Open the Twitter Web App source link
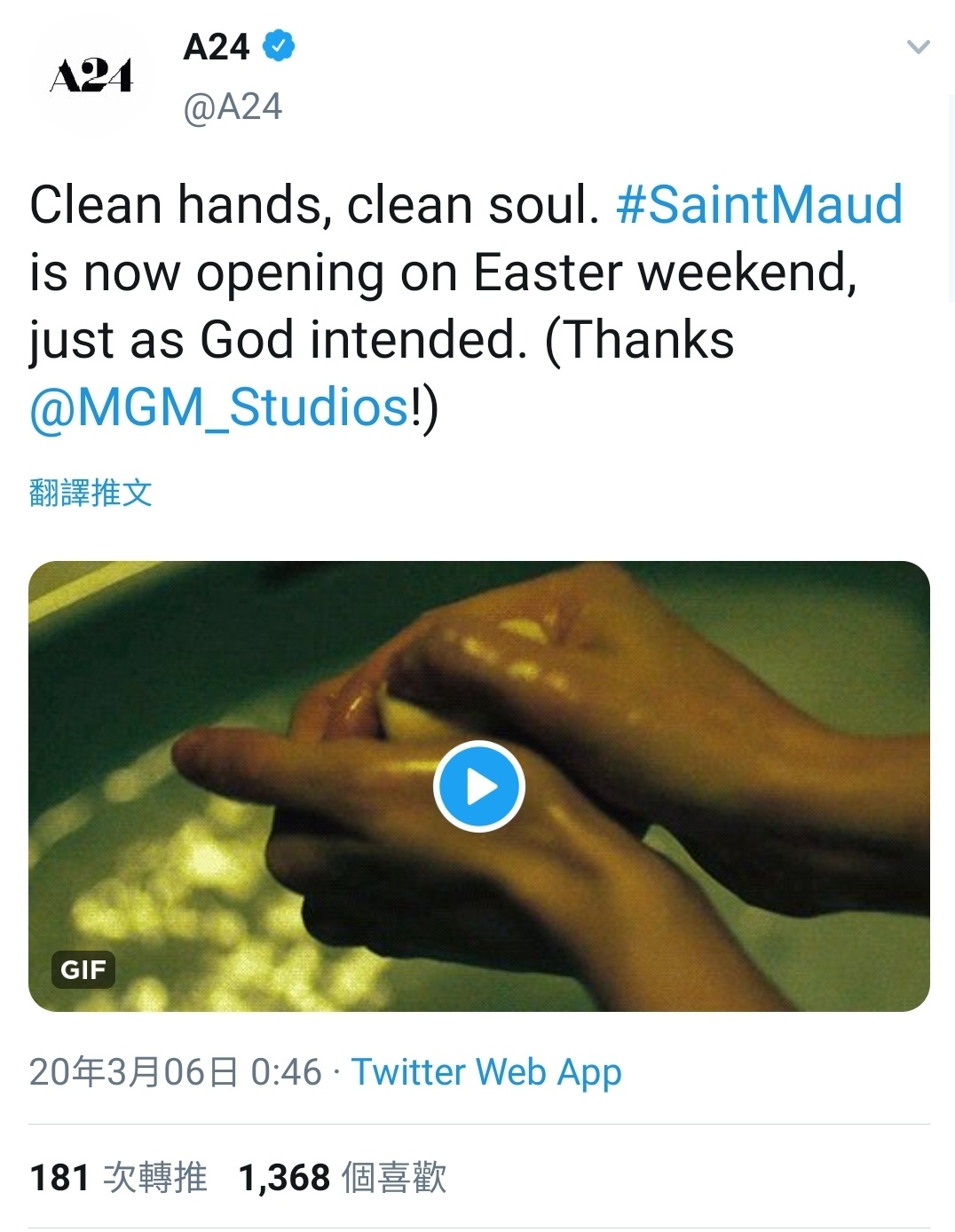955x1232 pixels. tap(486, 1072)
